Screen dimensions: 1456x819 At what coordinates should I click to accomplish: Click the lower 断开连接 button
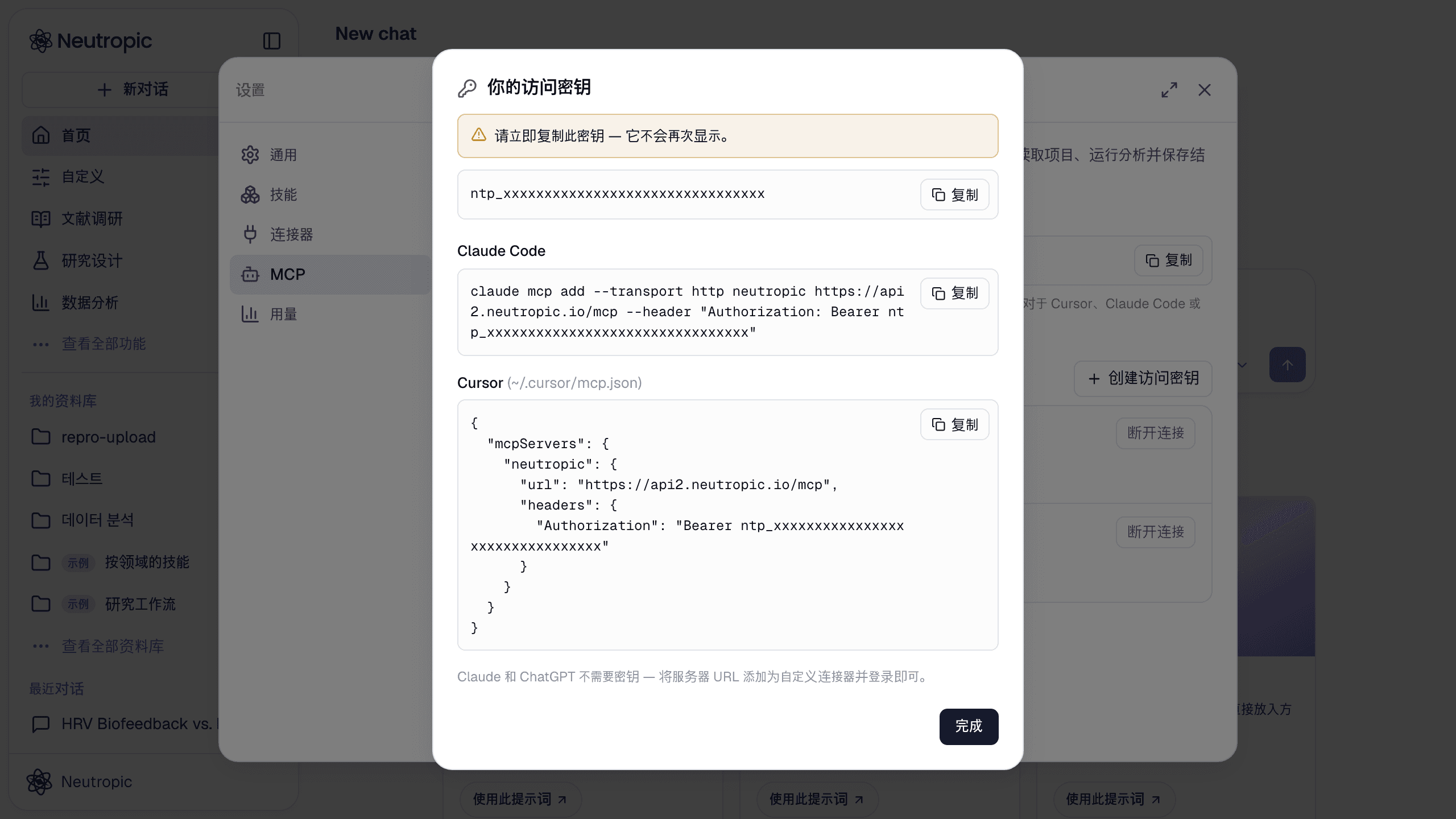coord(1156,532)
